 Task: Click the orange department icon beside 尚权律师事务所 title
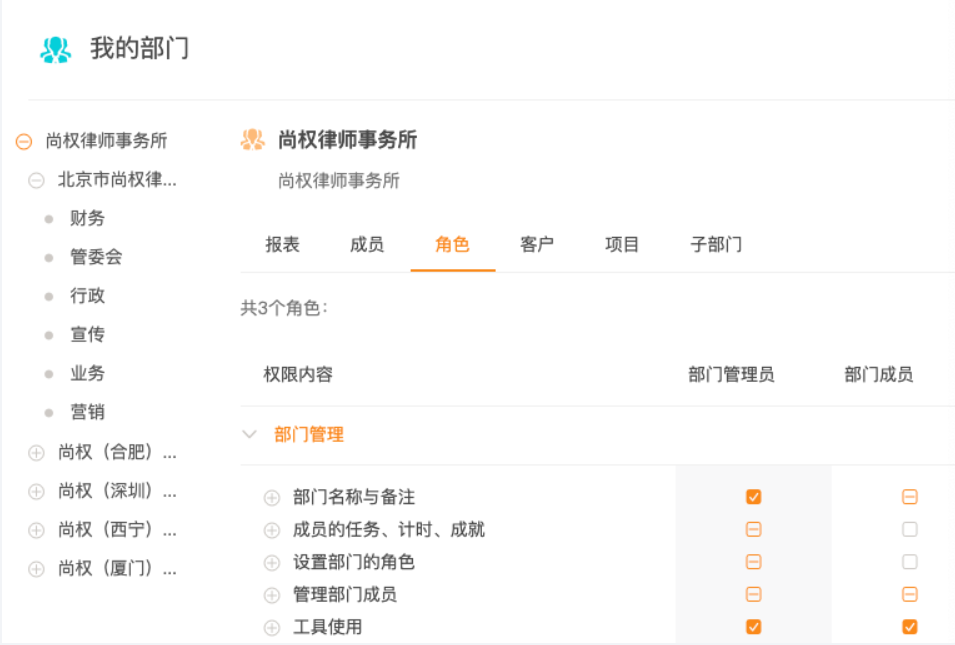pyautogui.click(x=253, y=139)
